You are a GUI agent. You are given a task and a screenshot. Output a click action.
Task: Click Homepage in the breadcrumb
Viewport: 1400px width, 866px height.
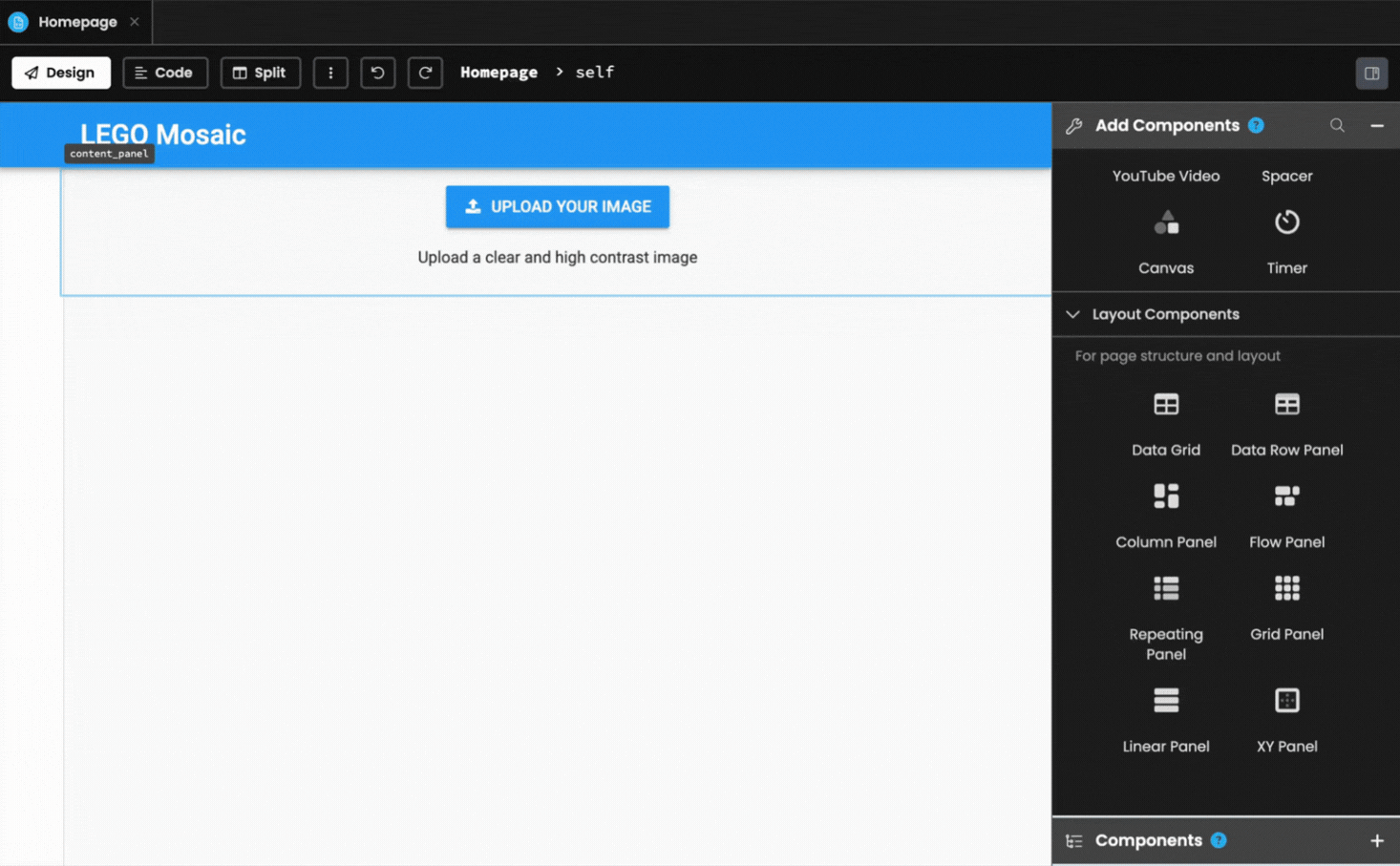pos(498,73)
